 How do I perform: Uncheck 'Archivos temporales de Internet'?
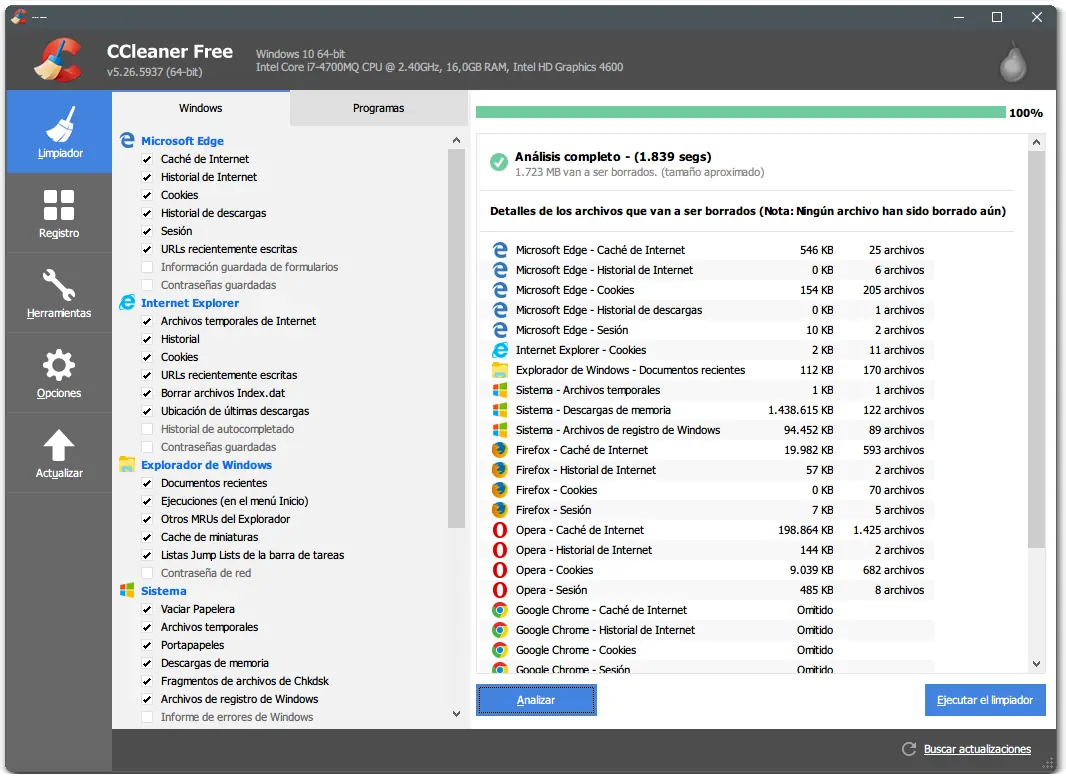(x=146, y=321)
